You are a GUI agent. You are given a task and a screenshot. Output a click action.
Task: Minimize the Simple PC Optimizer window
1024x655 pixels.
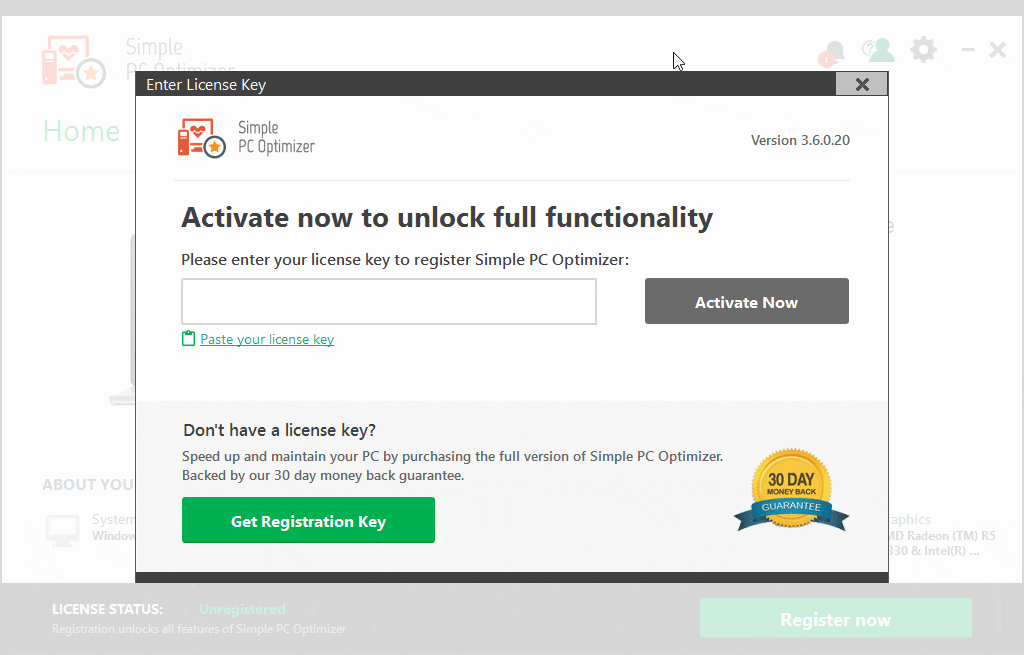pyautogui.click(x=968, y=50)
